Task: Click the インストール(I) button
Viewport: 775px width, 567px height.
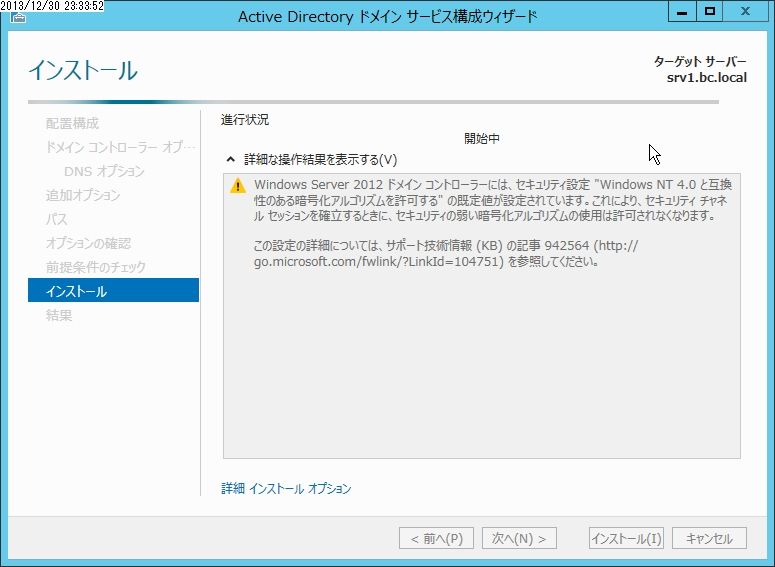Action: [x=626, y=538]
